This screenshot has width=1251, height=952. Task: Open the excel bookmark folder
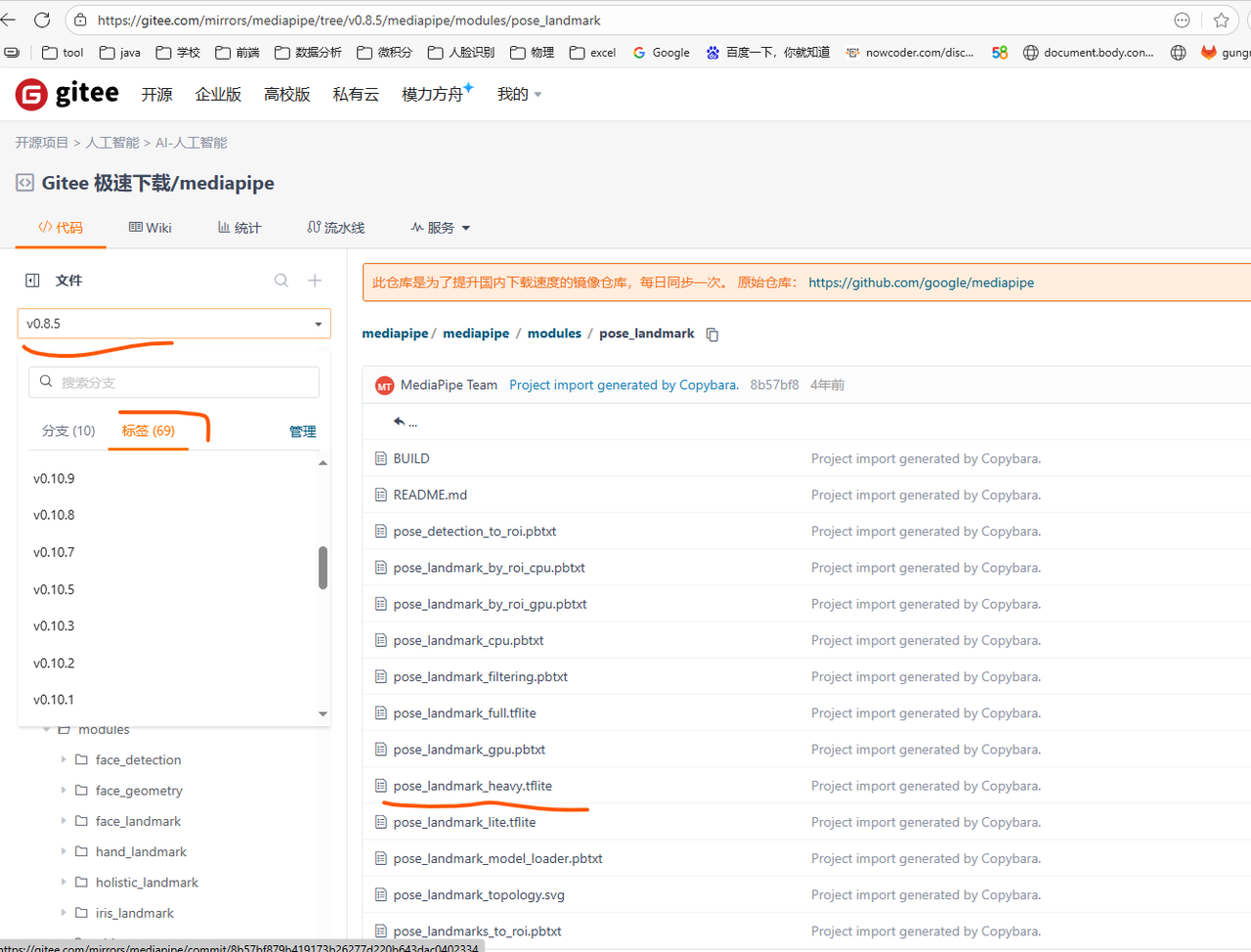[592, 53]
